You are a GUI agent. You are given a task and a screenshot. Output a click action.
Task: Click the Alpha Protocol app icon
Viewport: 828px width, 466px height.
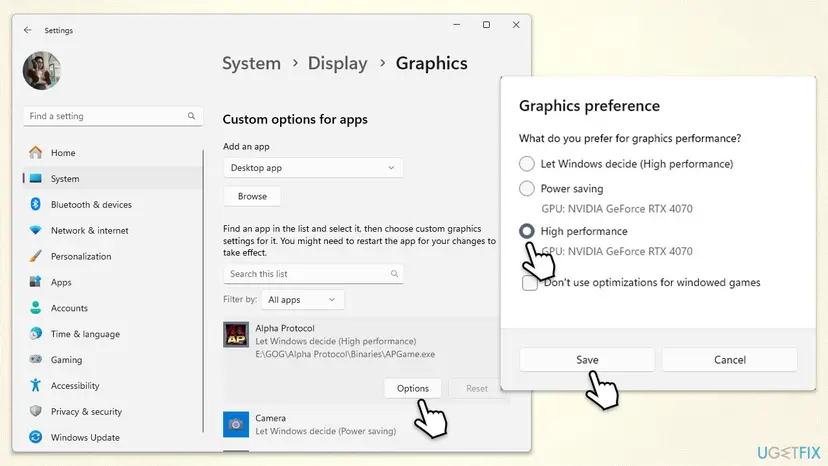click(236, 334)
